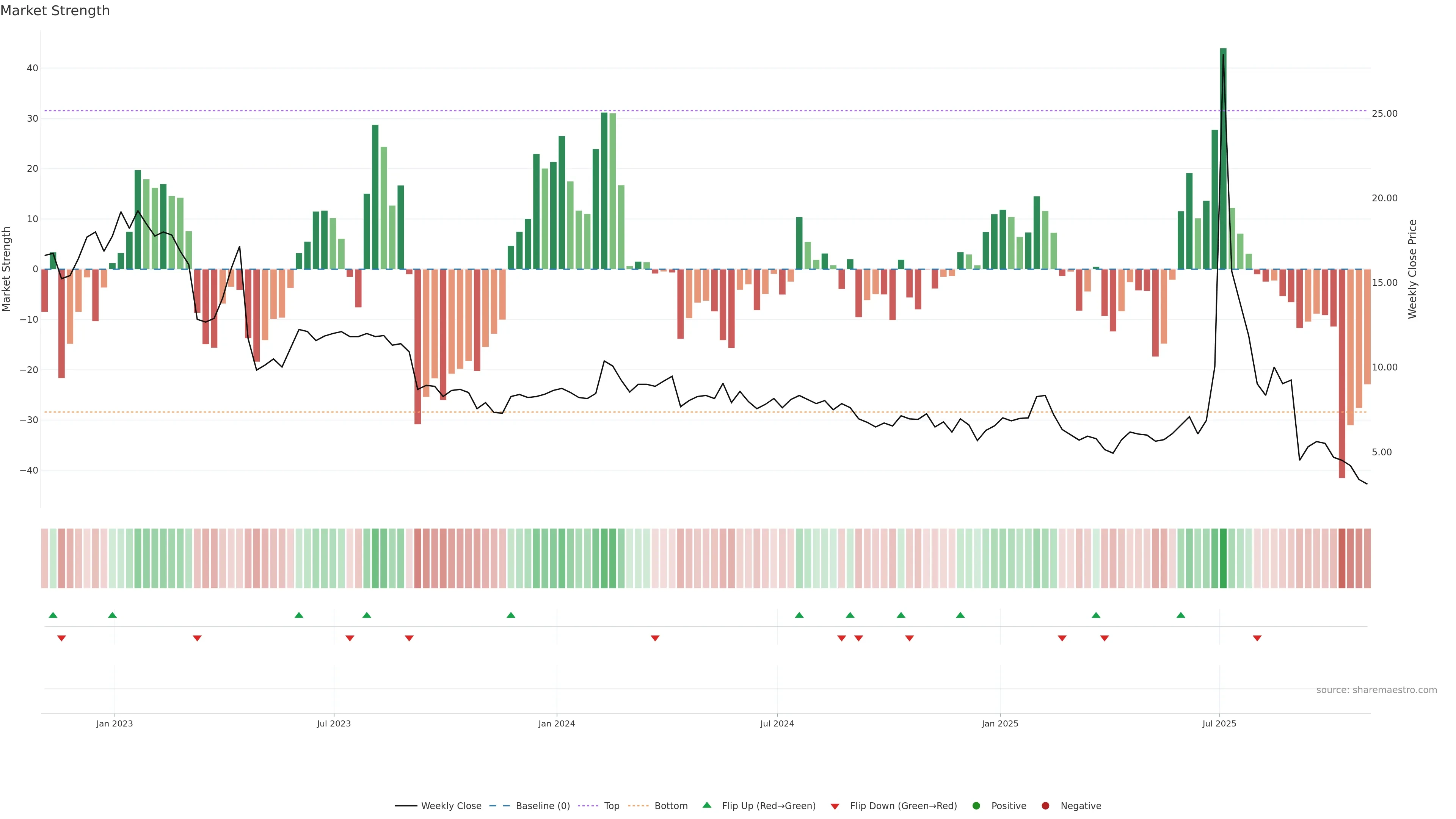This screenshot has height=819, width=1456.
Task: Click the leftmost green flip-up triangle marker
Action: [53, 615]
